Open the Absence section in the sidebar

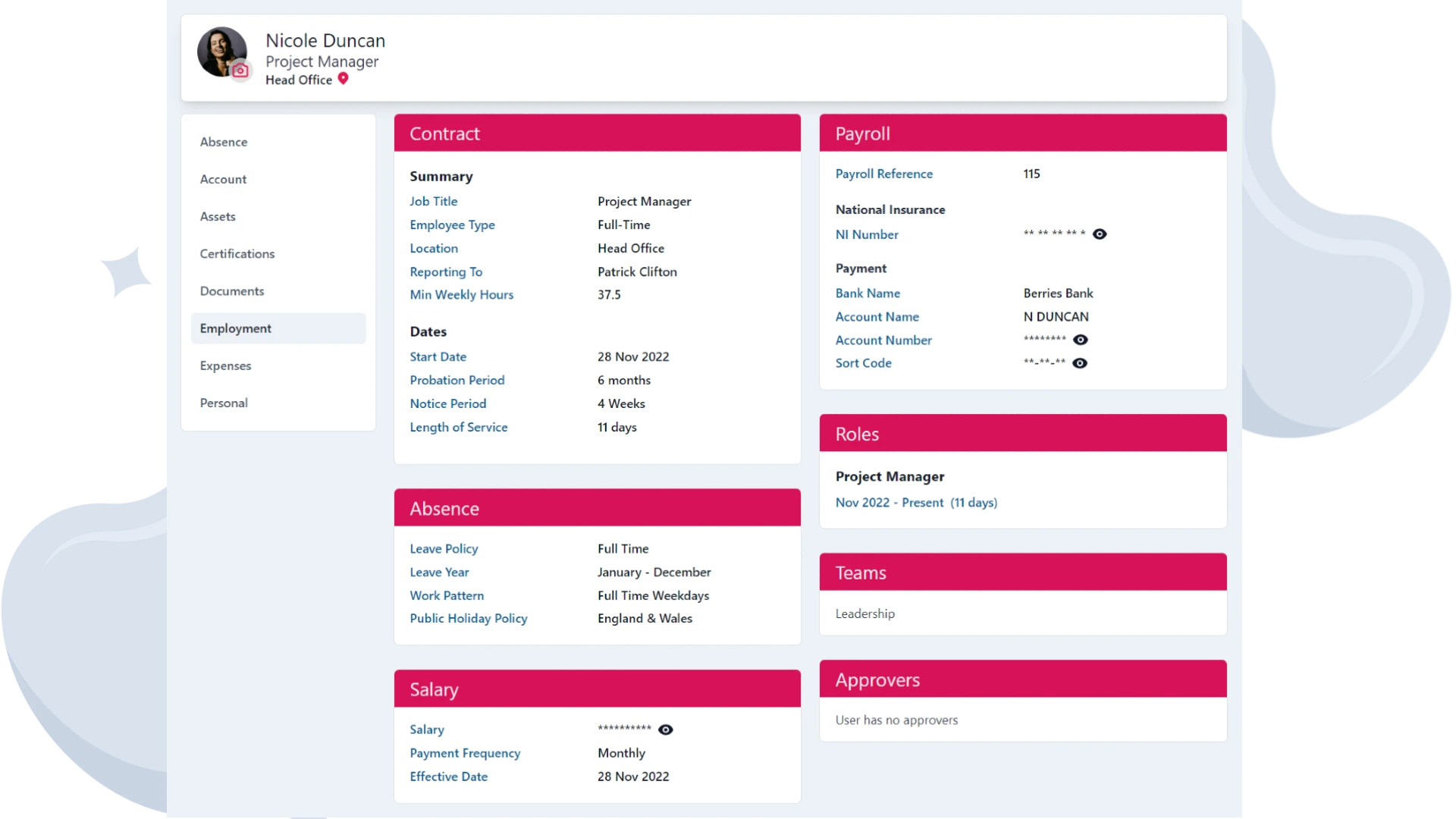[224, 142]
